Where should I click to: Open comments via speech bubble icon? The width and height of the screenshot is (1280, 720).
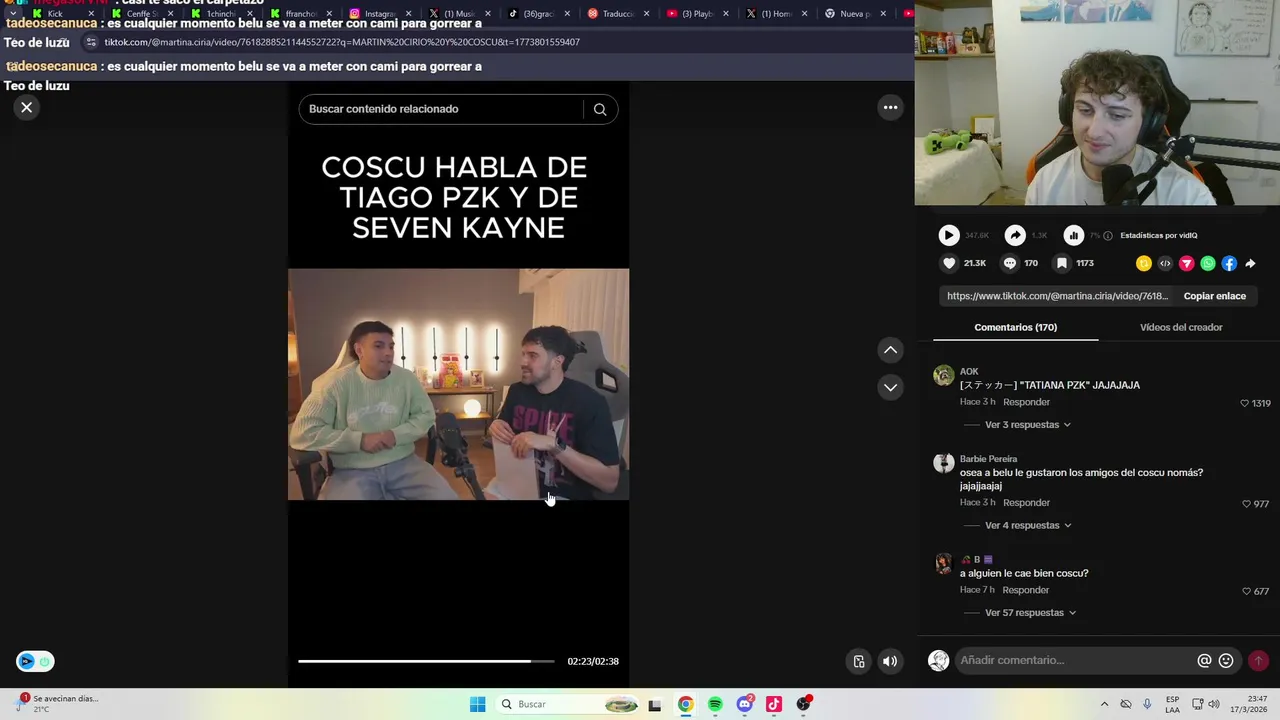(1010, 263)
